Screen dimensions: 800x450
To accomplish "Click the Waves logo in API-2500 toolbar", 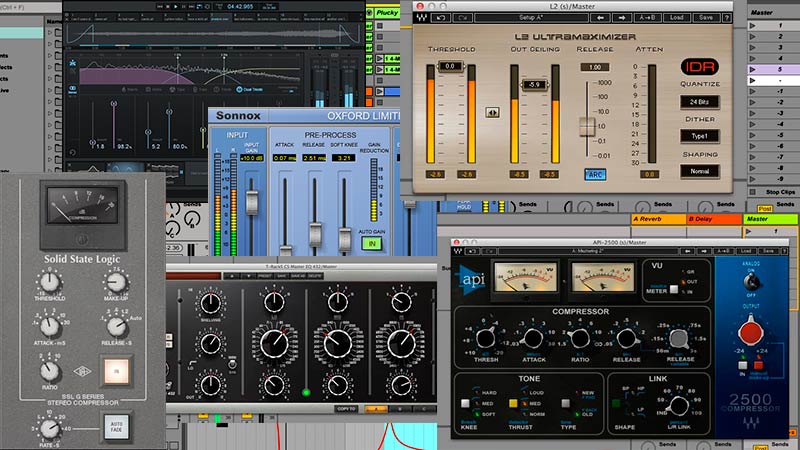I will [458, 251].
